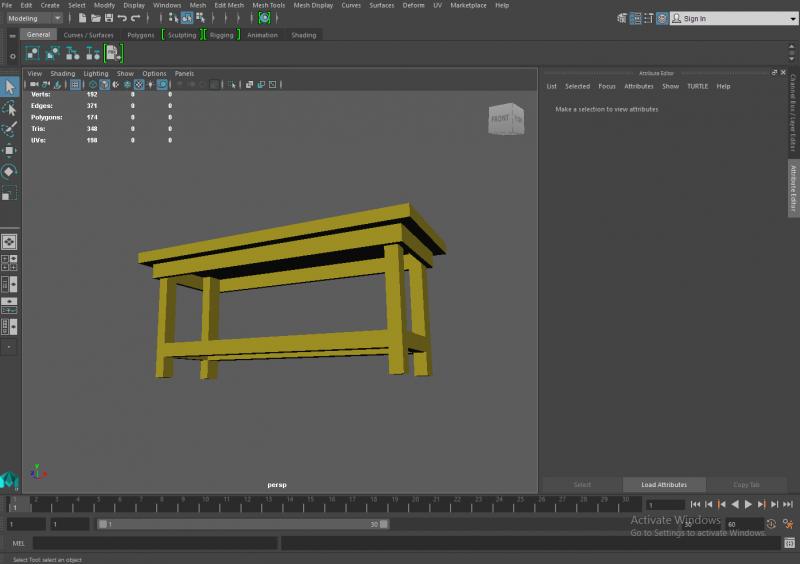Open the Script Editor icon
This screenshot has width=800, height=564.
[789, 543]
